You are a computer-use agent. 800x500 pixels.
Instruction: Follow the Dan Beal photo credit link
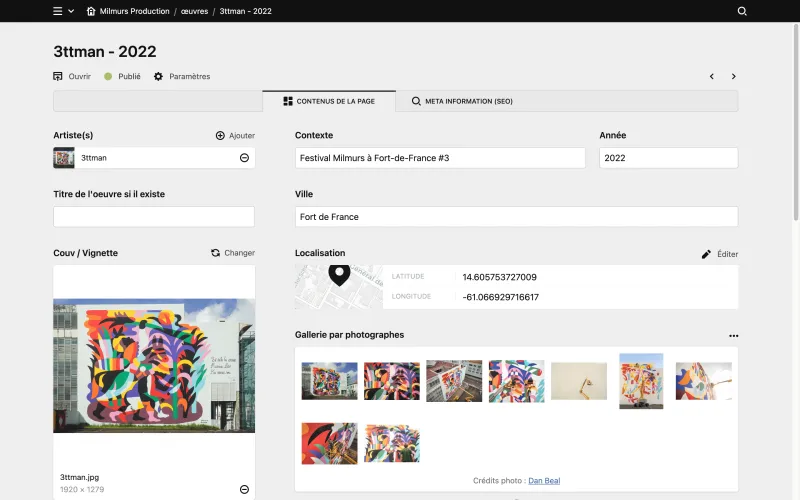click(x=544, y=481)
